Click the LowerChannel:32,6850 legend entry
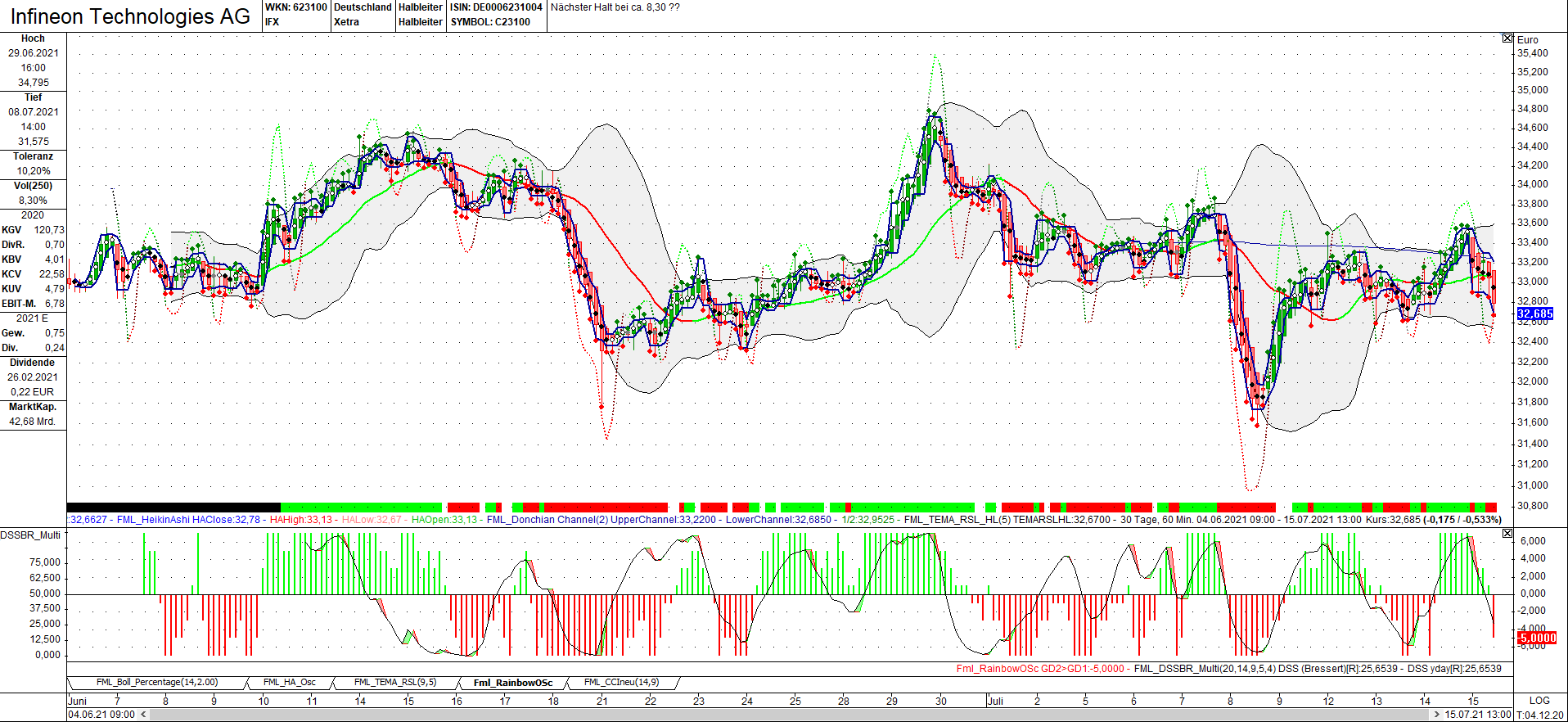Image resolution: width=1568 pixels, height=722 pixels. (x=779, y=520)
